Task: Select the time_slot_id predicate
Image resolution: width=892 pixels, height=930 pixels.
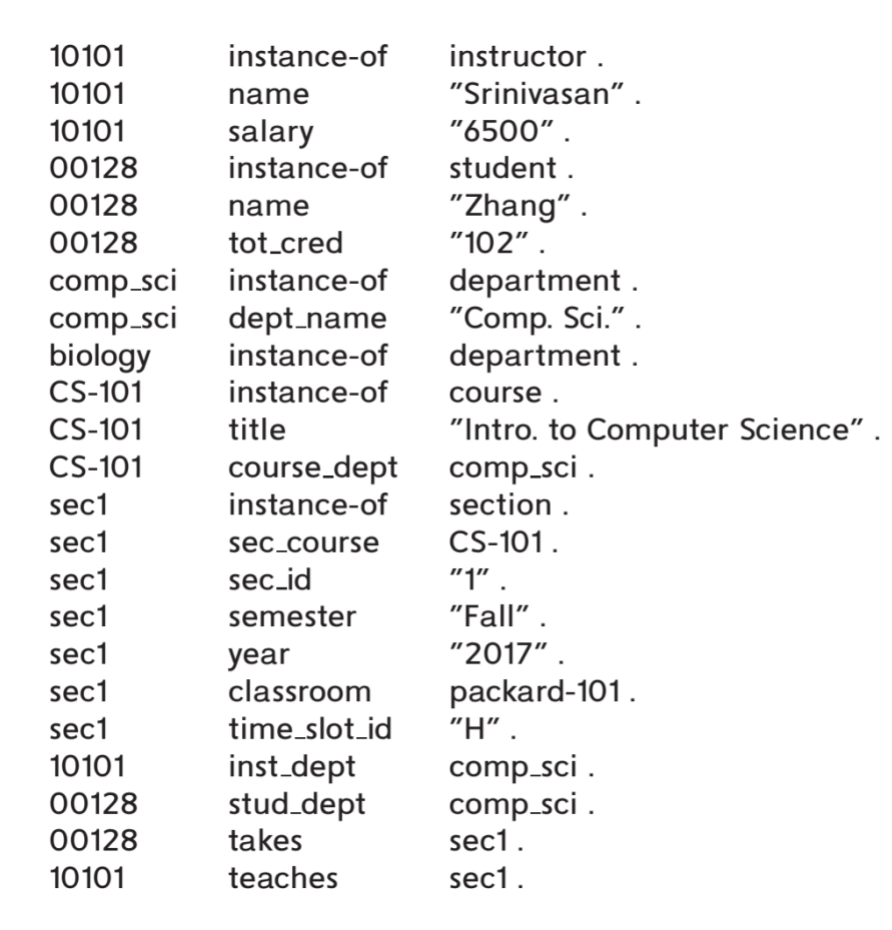Action: (310, 730)
